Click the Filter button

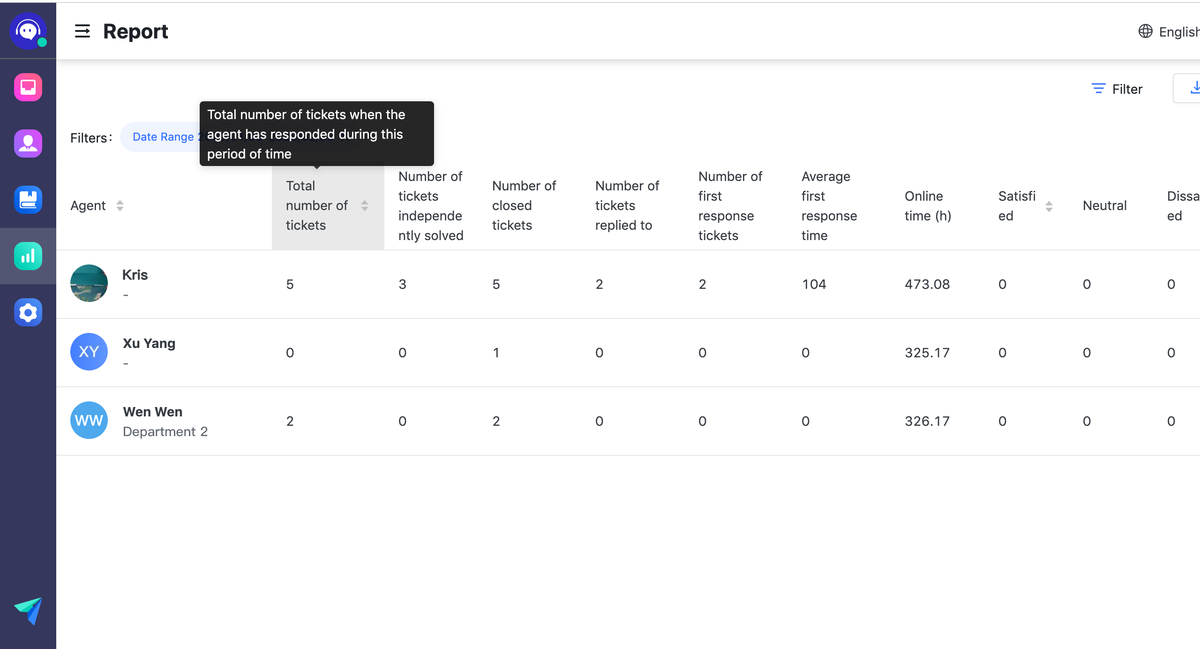pyautogui.click(x=1116, y=89)
